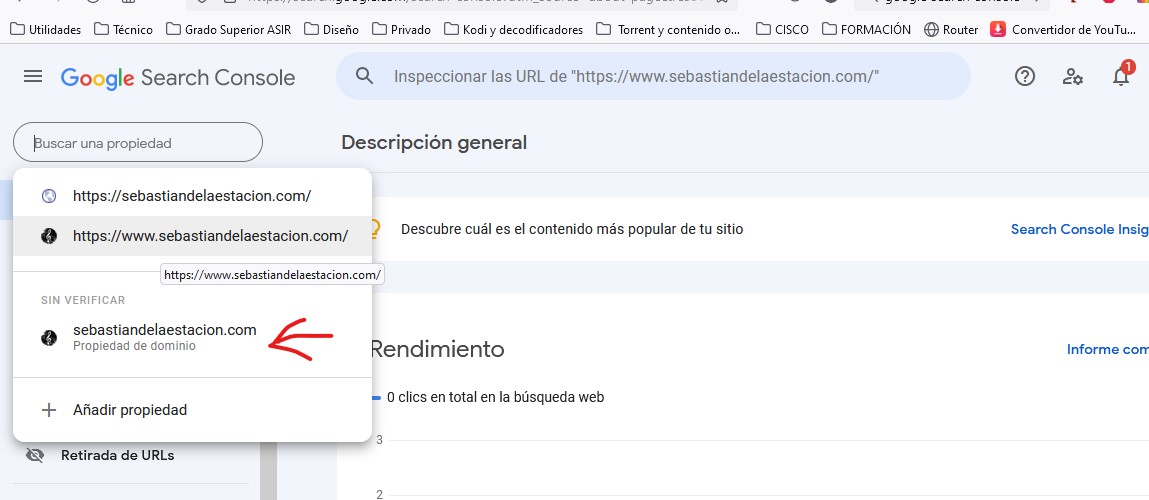Open the Search Console Insights link

click(x=1079, y=229)
